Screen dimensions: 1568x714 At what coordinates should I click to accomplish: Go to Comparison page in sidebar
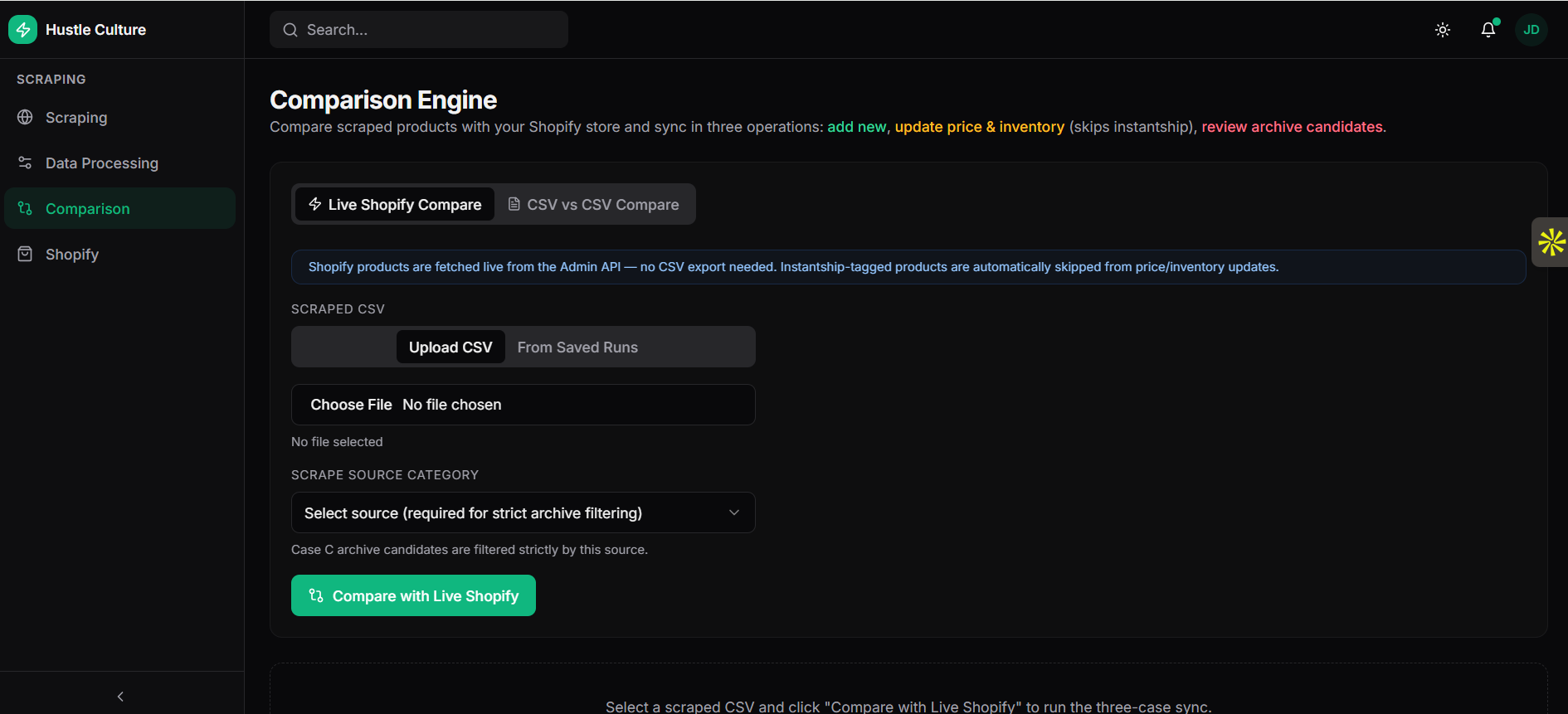pos(120,208)
